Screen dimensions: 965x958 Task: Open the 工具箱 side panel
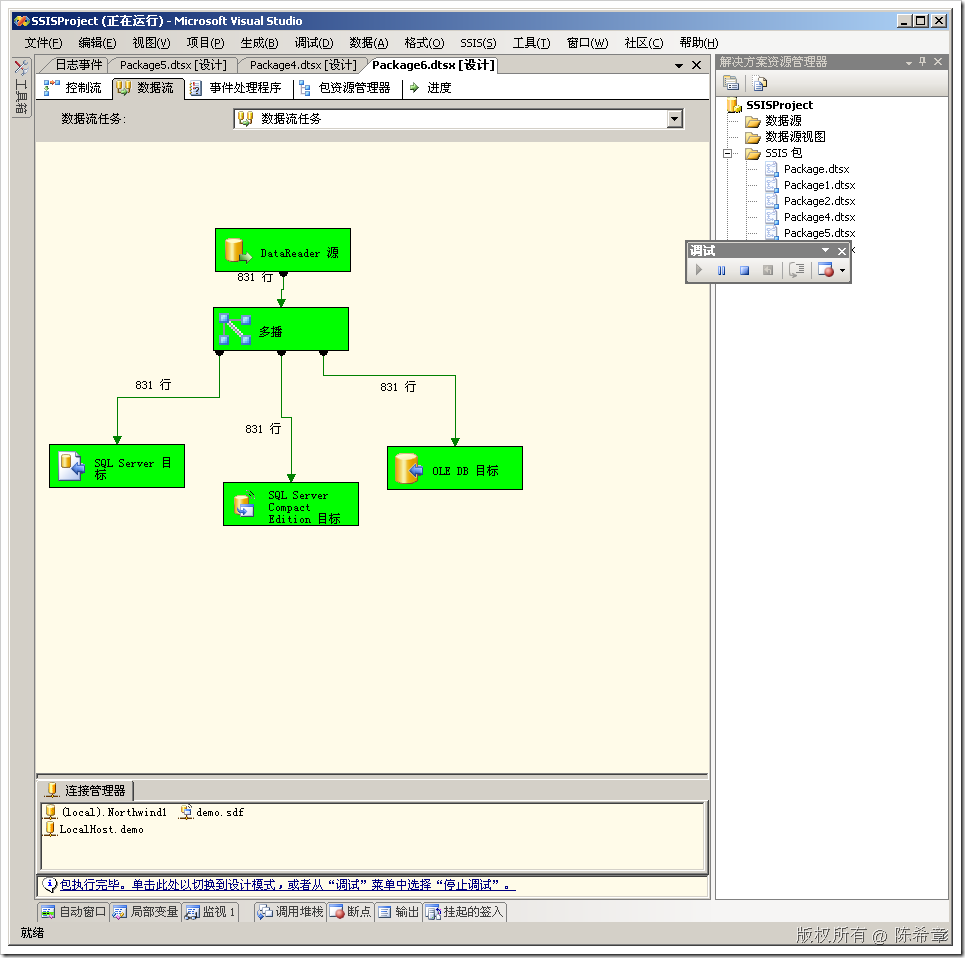pyautogui.click(x=22, y=87)
